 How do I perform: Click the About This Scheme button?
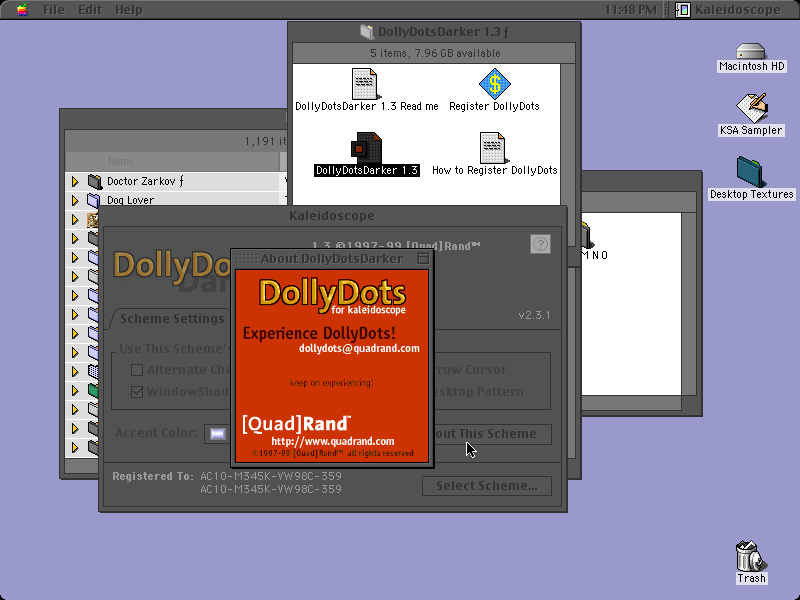pyautogui.click(x=492, y=434)
